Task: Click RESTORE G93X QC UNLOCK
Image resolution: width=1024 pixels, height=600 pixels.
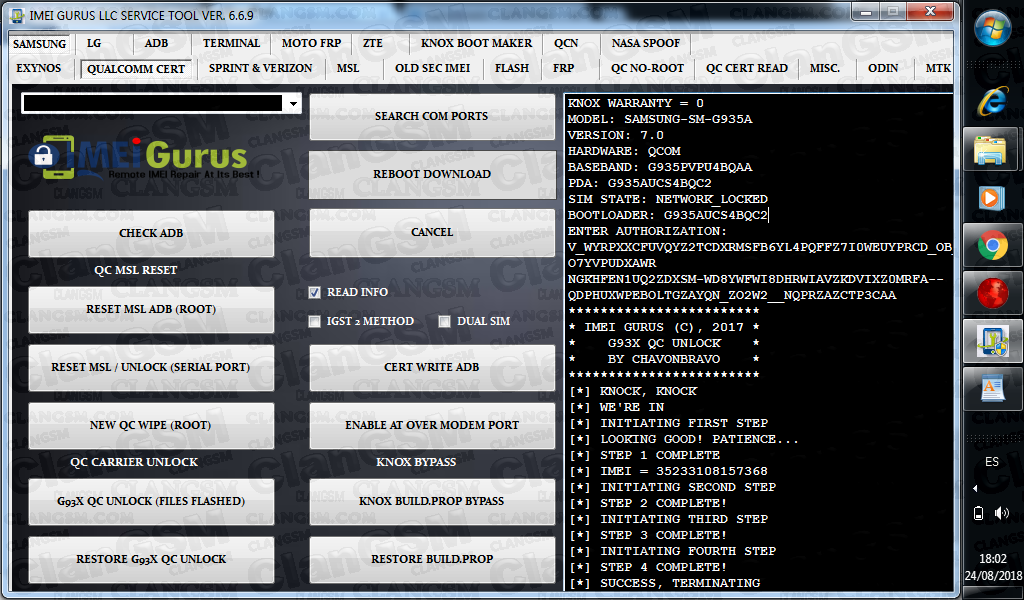Action: point(151,560)
